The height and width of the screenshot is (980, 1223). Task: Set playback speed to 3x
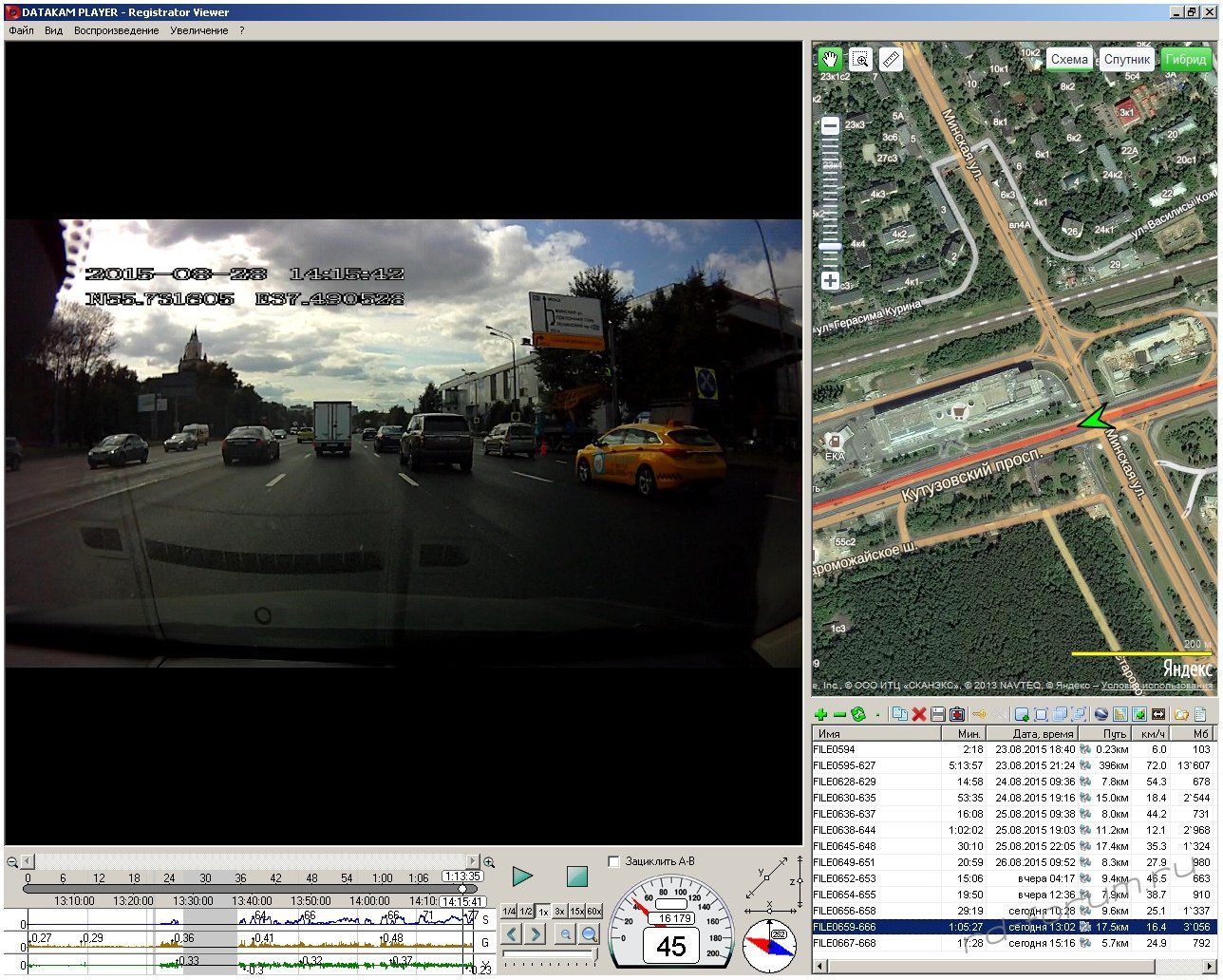(560, 912)
